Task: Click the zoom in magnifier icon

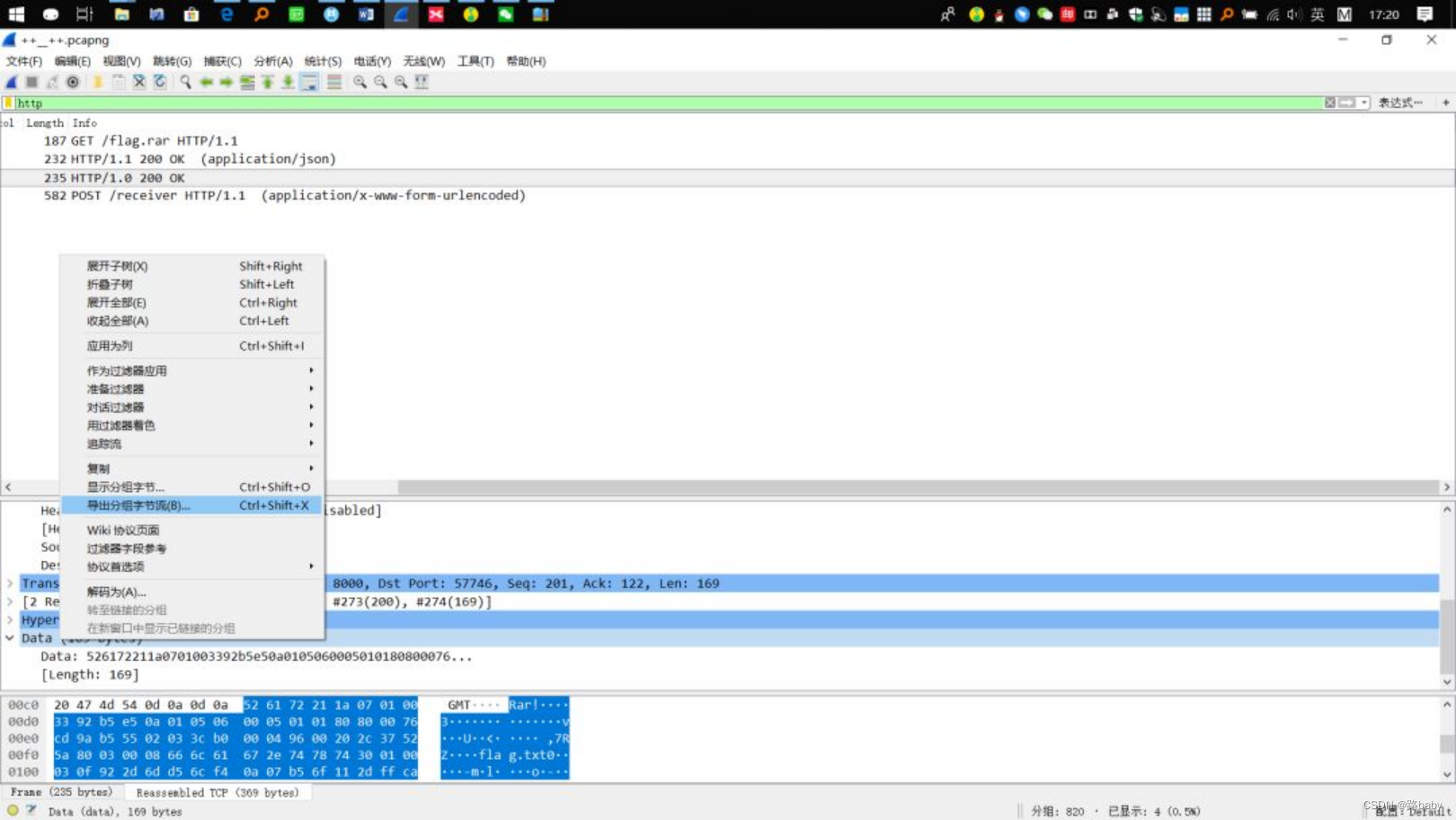Action: point(360,82)
